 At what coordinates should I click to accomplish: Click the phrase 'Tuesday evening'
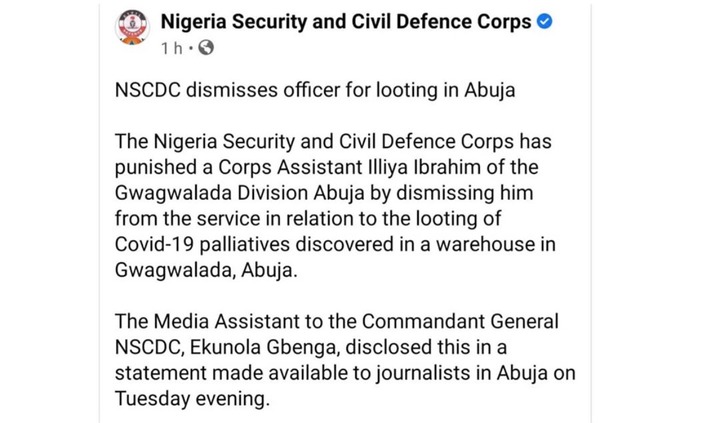click(x=192, y=399)
